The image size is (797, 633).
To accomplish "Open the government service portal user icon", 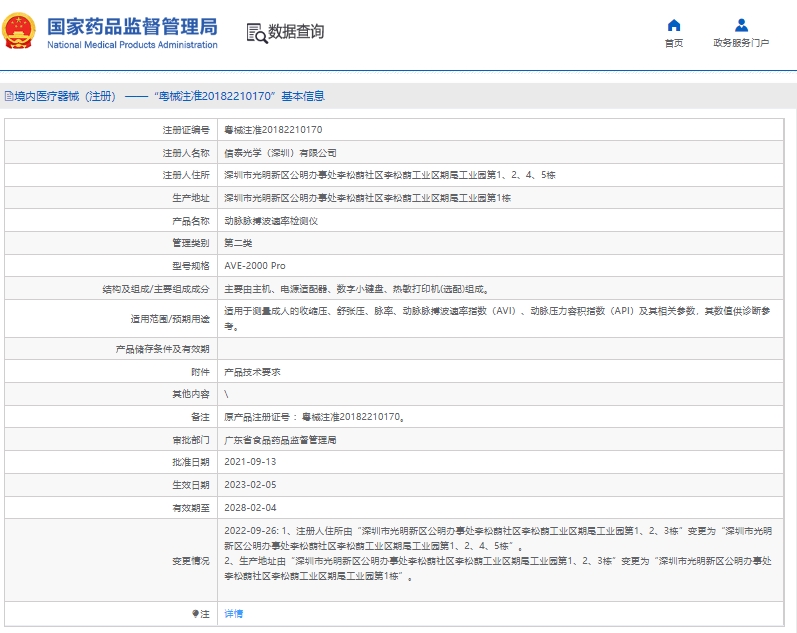I will tap(741, 25).
